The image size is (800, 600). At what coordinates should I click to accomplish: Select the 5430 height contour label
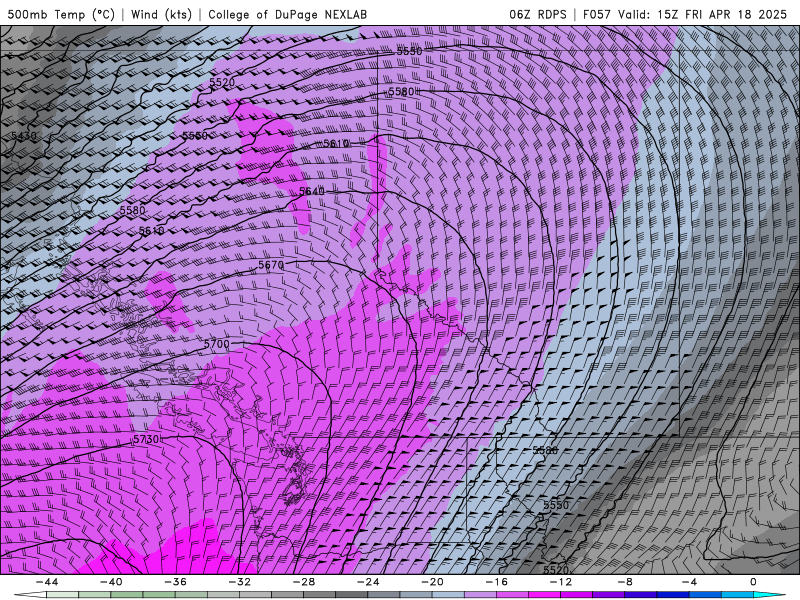[x=24, y=136]
